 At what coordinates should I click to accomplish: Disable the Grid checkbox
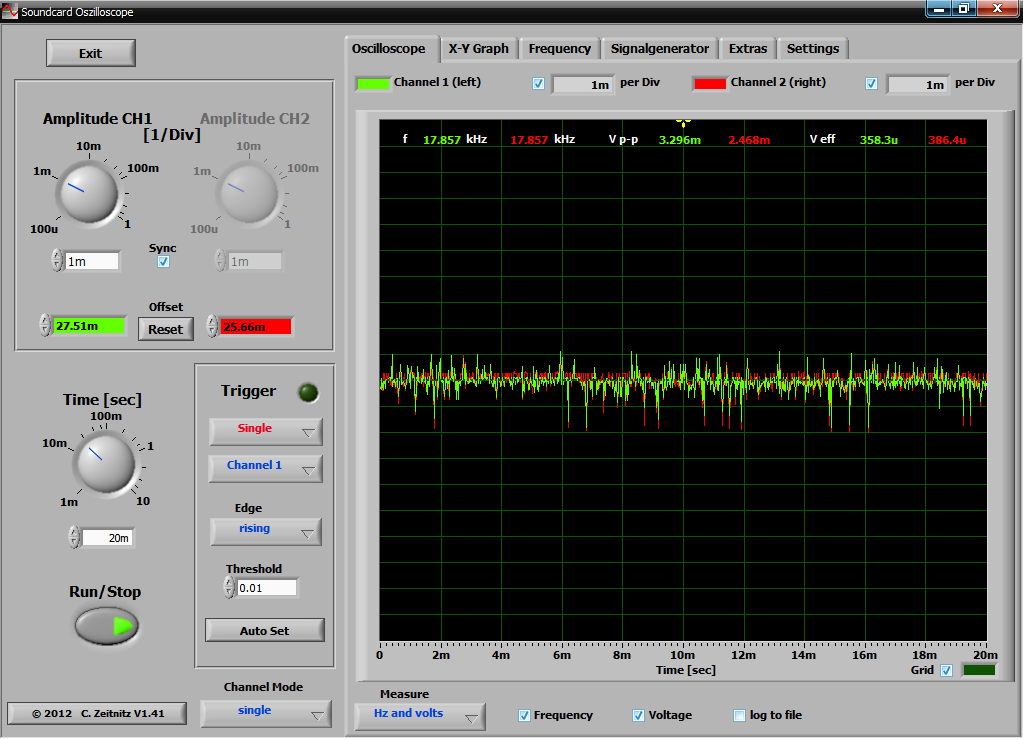coord(947,671)
